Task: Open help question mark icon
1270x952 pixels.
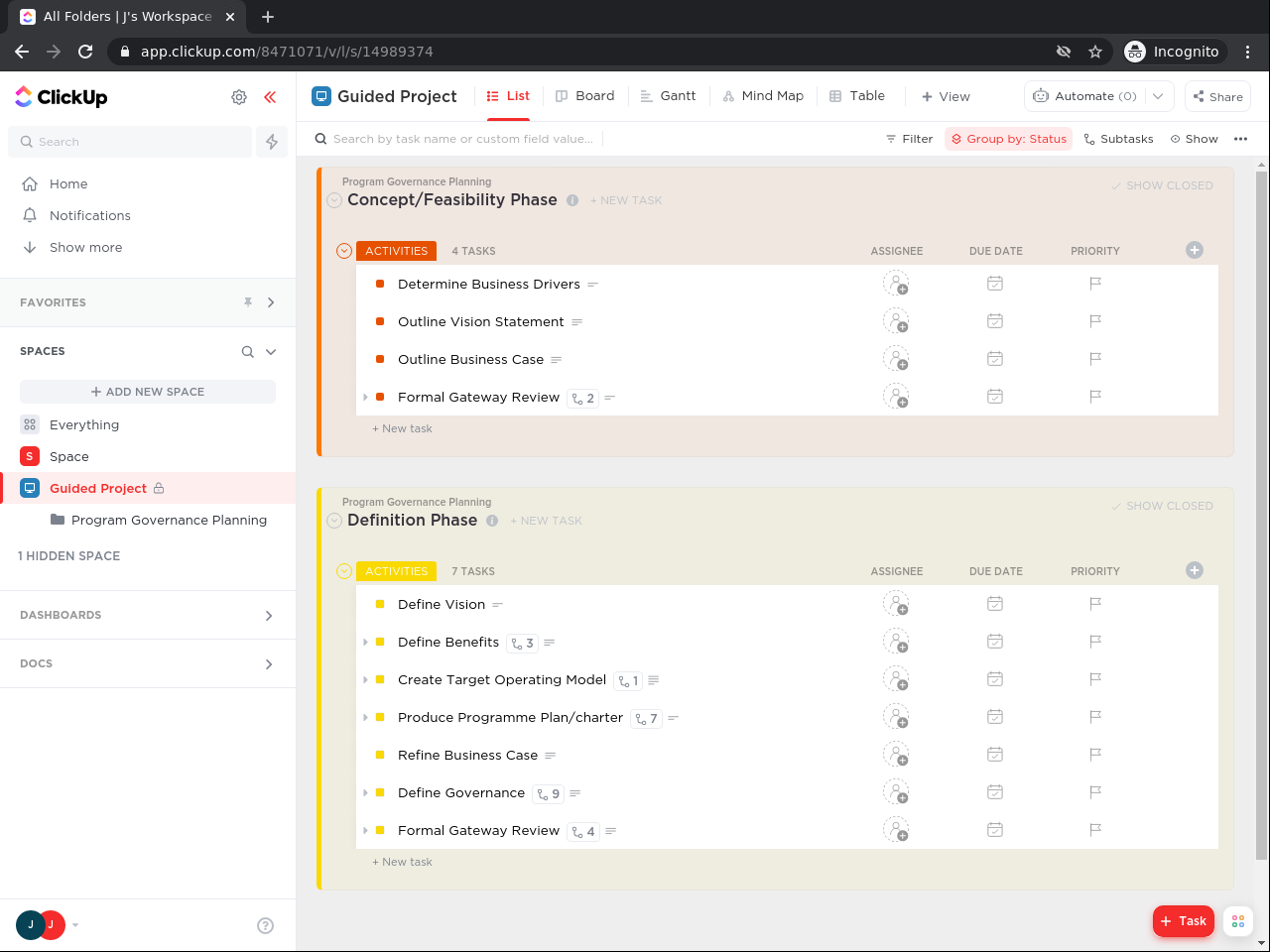Action: 265,925
